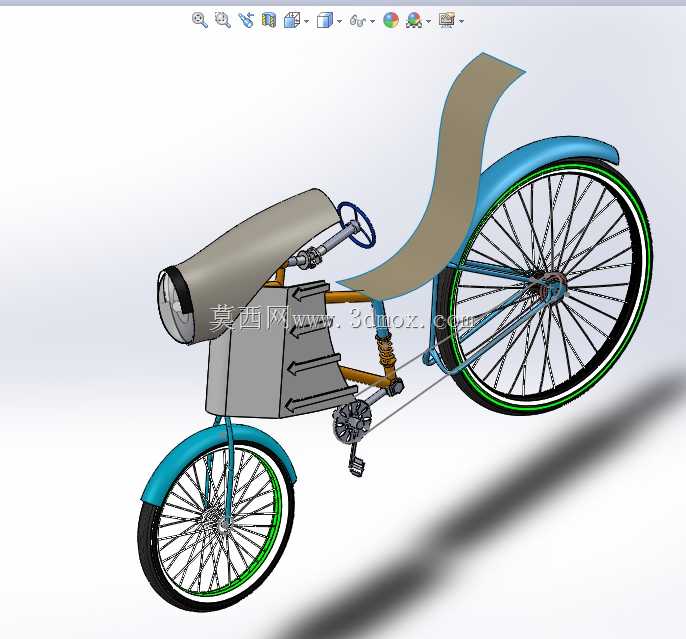This screenshot has height=639, width=686.
Task: Open the Hide/Show Items dropdown arrow
Action: coord(372,21)
